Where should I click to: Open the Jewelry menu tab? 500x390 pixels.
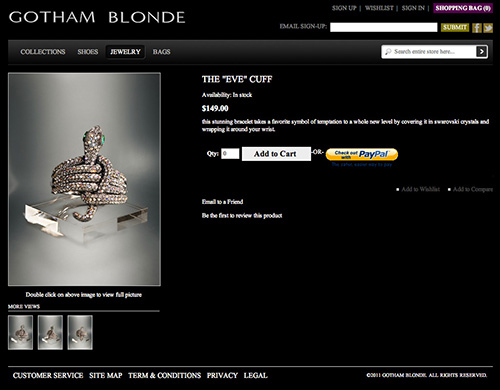[125, 52]
